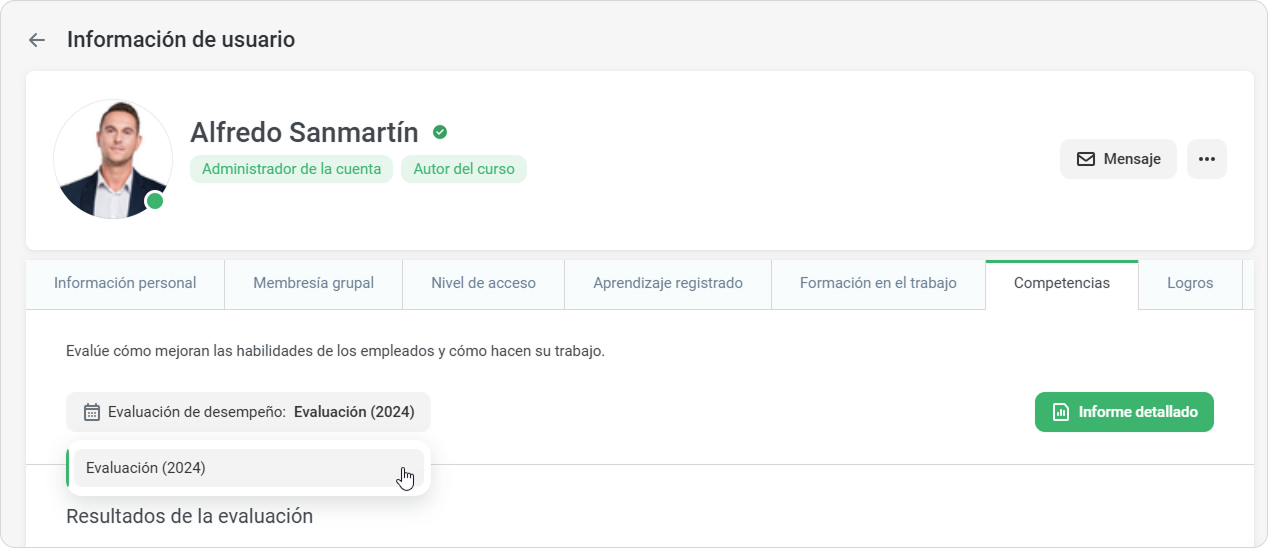Click the report chart icon on Informe detallado
Viewport: 1268px width, 548px height.
click(1061, 412)
